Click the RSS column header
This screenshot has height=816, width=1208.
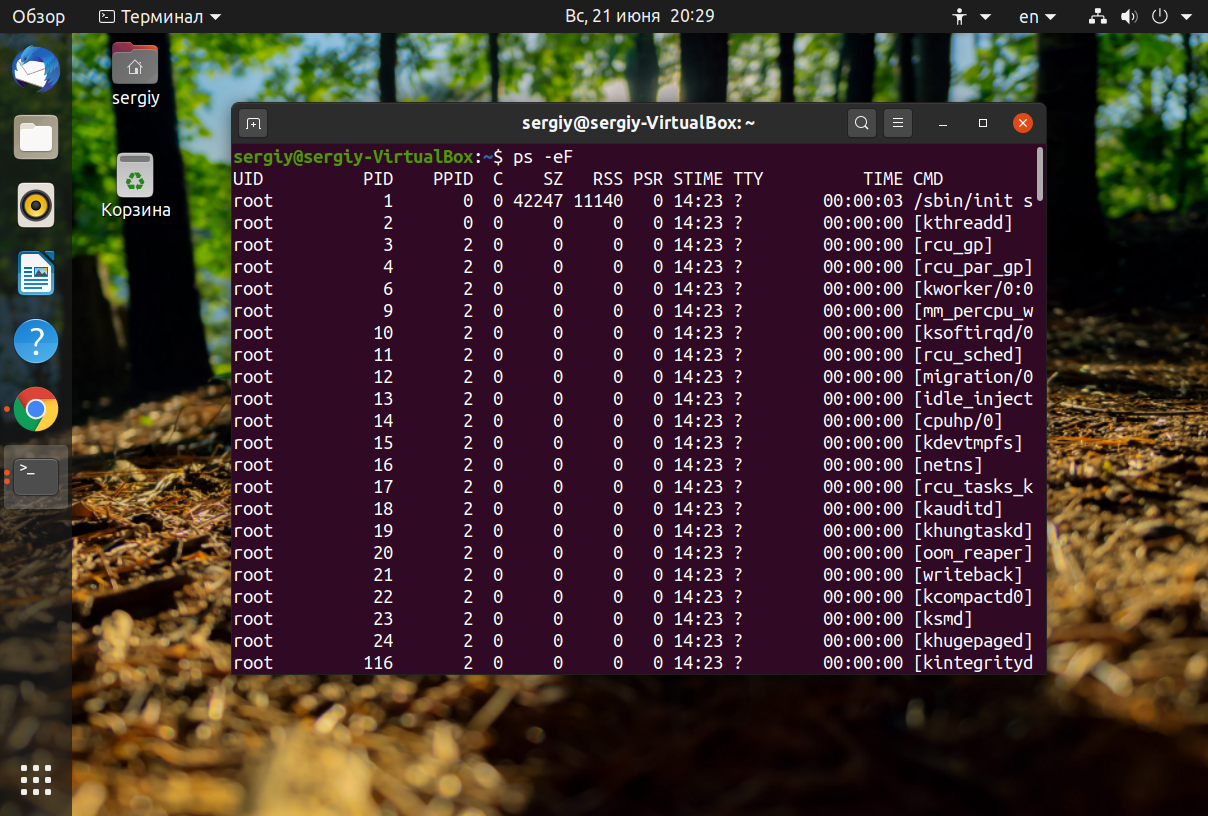click(608, 179)
